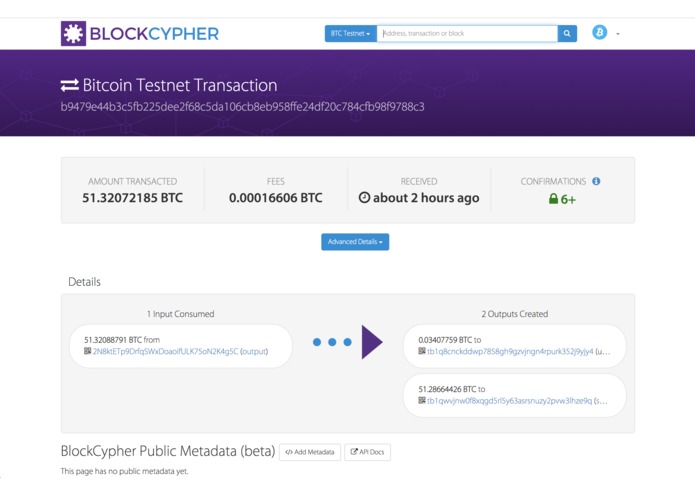Open output address tb1qwvjnw0f8xqgd...
This screenshot has height=494, width=695.
tap(509, 401)
